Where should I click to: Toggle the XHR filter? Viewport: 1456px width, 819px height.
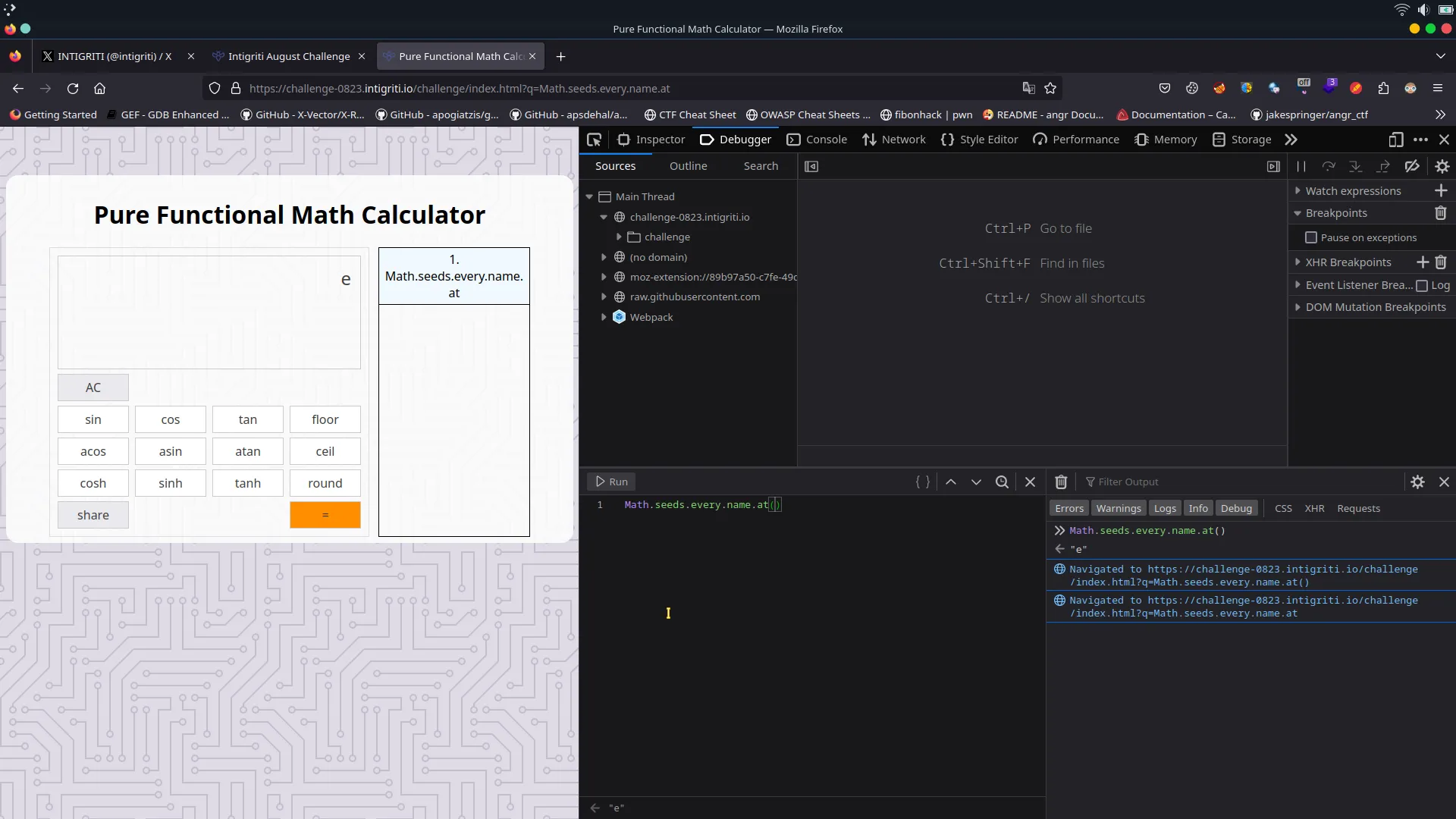pos(1314,508)
